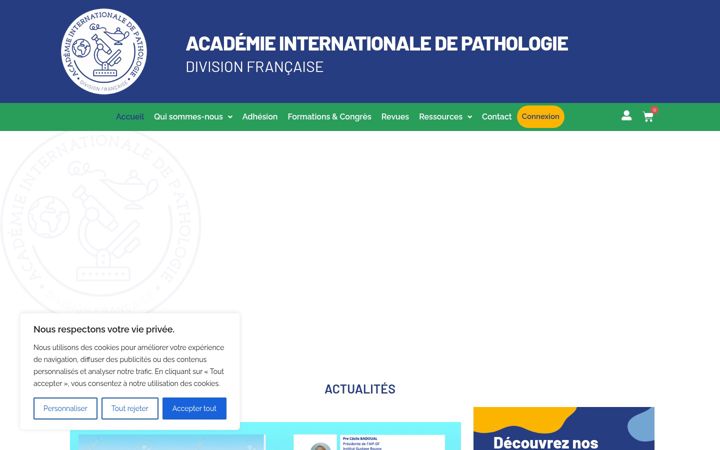Click the ACADÉMIE INTERNATIONALE DE PATHOLOGIE title

(377, 44)
